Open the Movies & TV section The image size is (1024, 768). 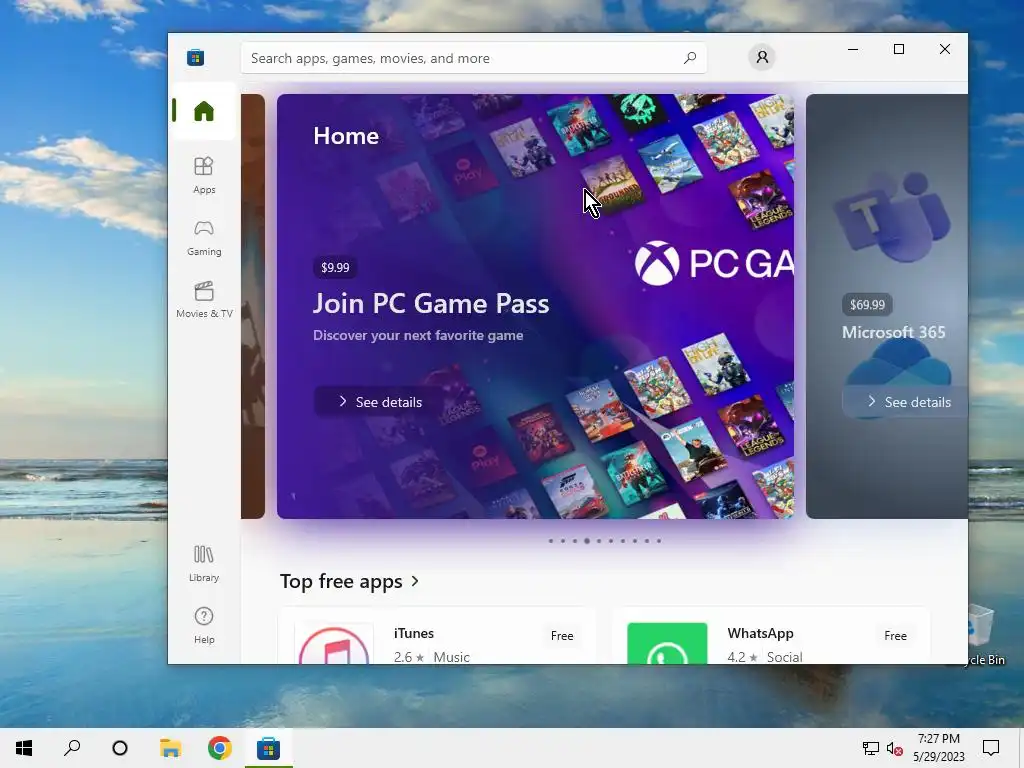(x=204, y=299)
